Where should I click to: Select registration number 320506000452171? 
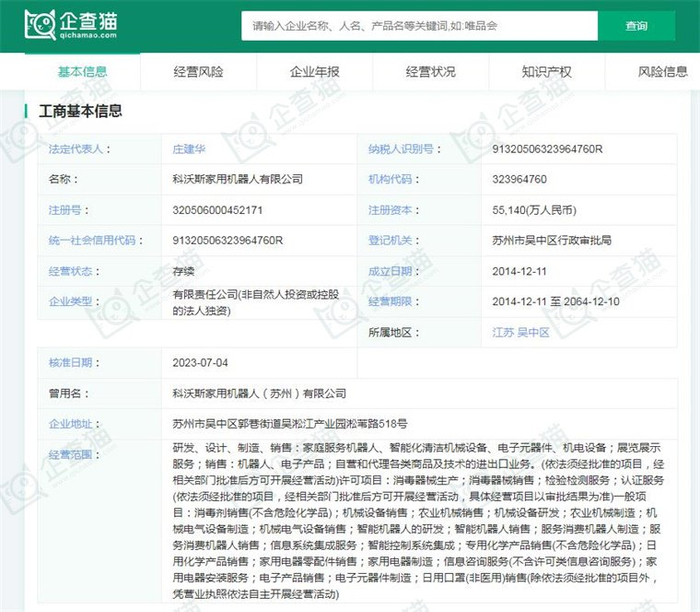coord(217,210)
